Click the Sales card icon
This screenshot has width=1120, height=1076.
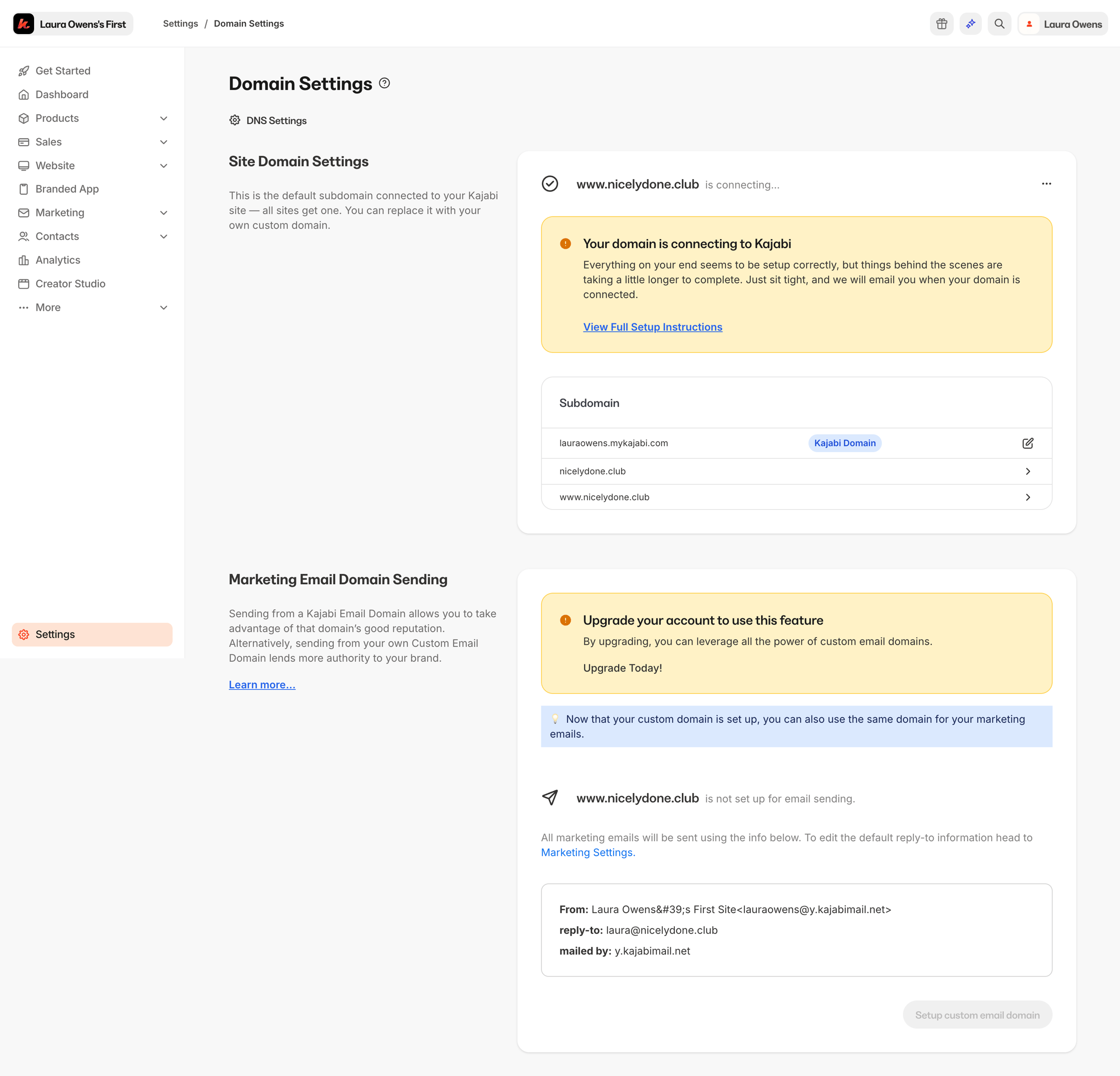(x=23, y=142)
